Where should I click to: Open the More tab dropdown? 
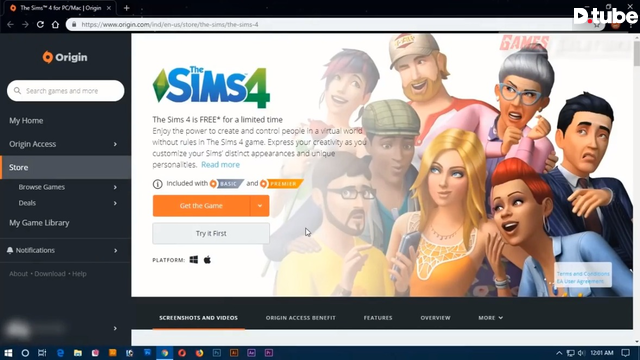(491, 318)
